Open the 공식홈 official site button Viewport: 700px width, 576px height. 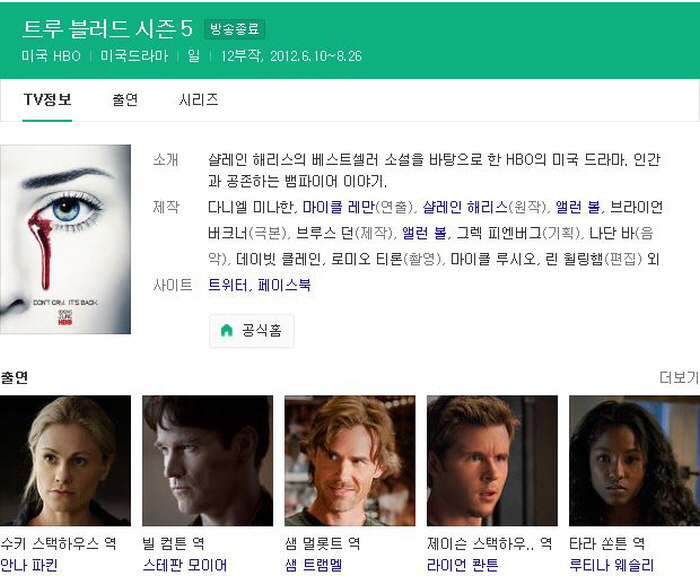tap(251, 330)
